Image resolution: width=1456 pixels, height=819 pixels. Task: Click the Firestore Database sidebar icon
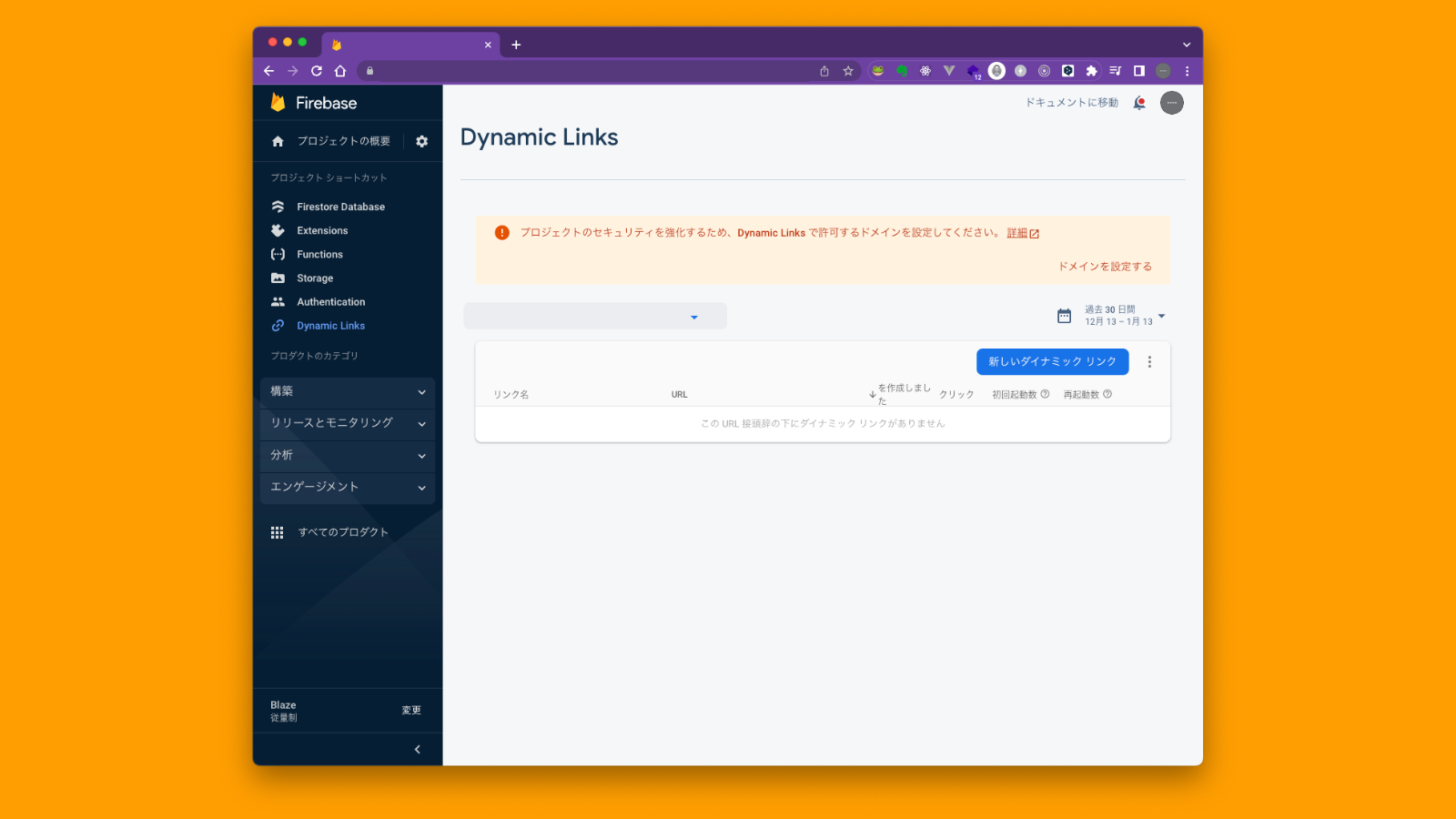278,207
